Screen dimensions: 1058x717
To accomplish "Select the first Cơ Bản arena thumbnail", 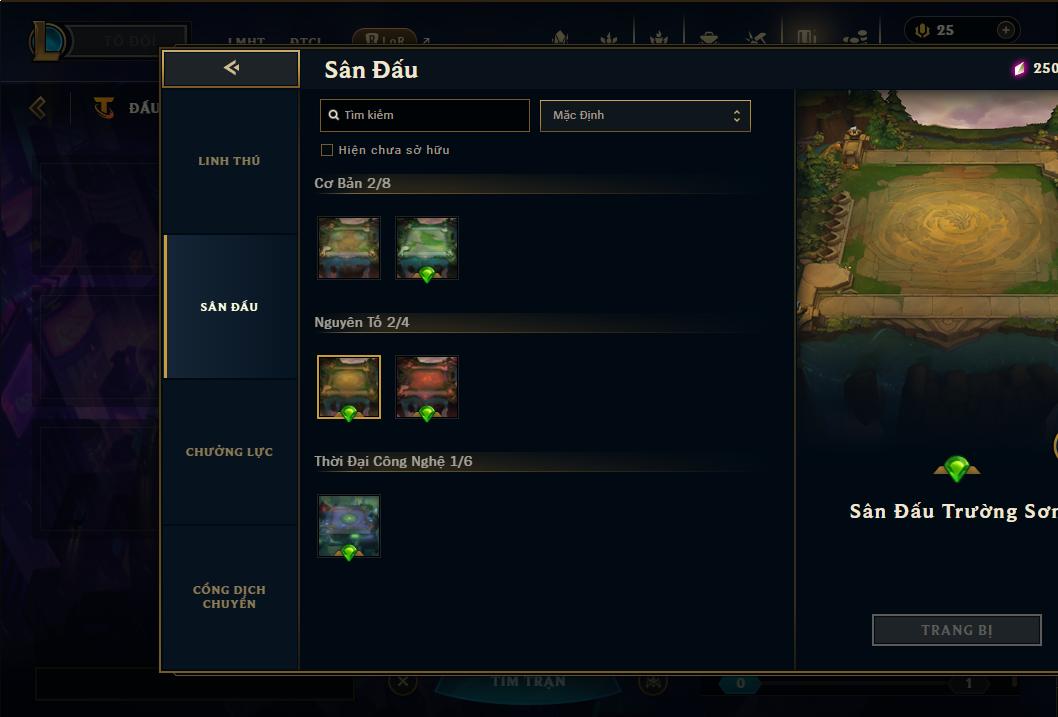I will pyautogui.click(x=349, y=248).
